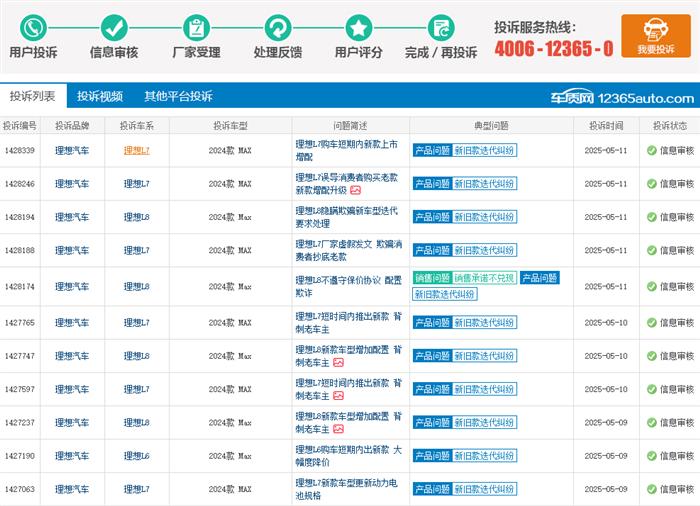Click 产品问题 tag in row 1428339

[432, 151]
